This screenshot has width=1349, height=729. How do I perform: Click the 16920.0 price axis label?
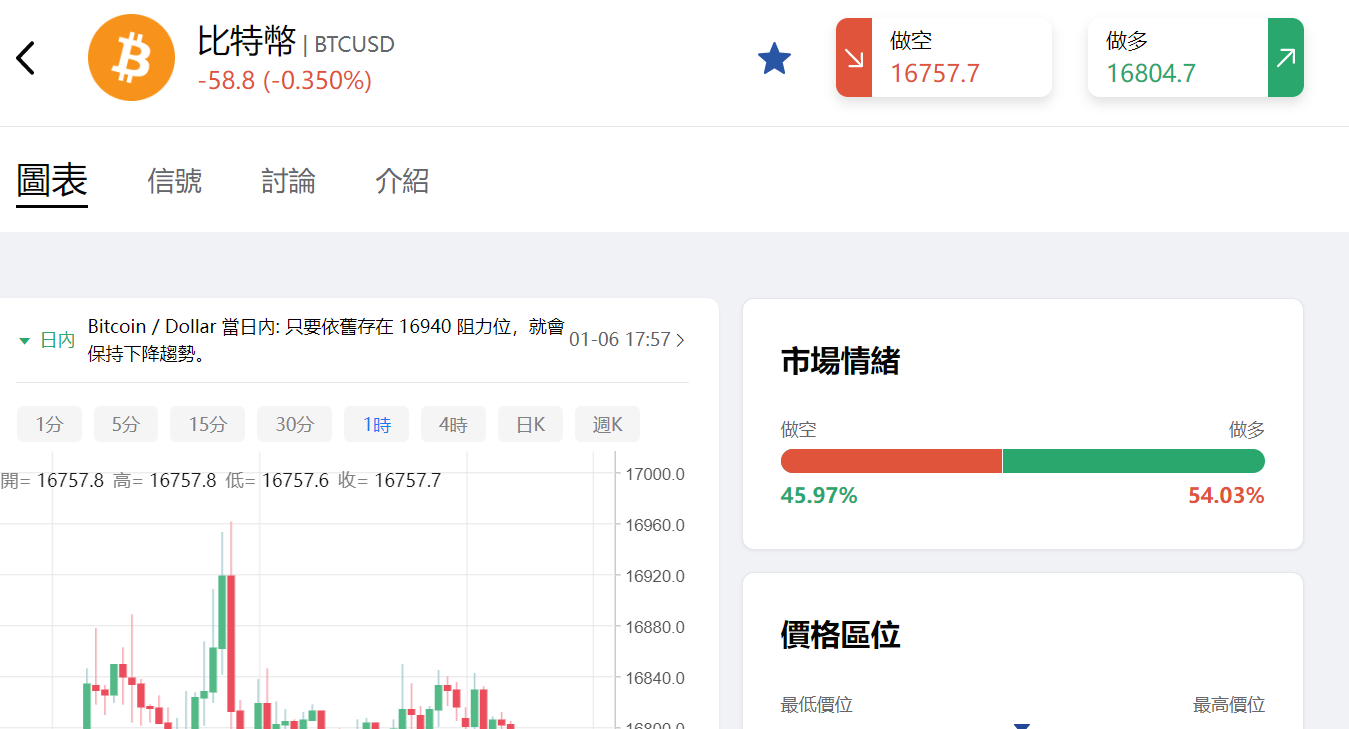[x=655, y=576]
